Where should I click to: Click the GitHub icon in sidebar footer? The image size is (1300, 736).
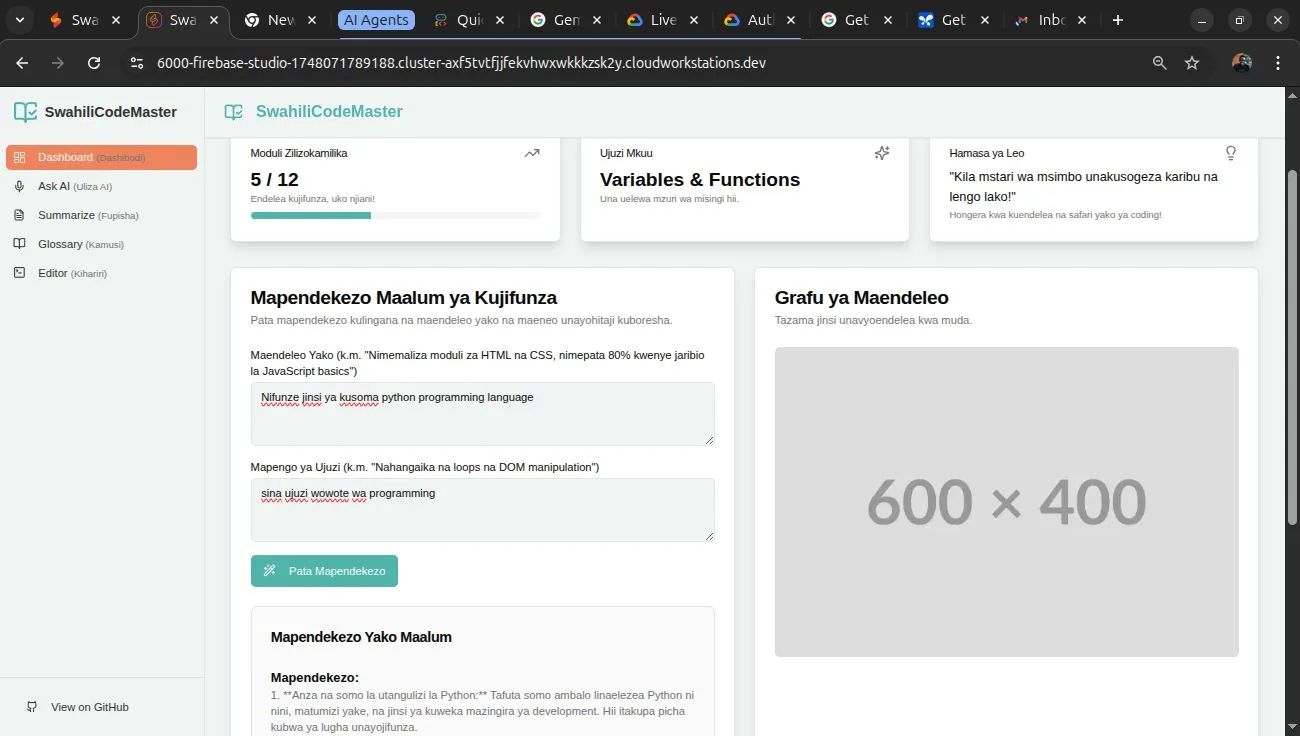[x=32, y=707]
